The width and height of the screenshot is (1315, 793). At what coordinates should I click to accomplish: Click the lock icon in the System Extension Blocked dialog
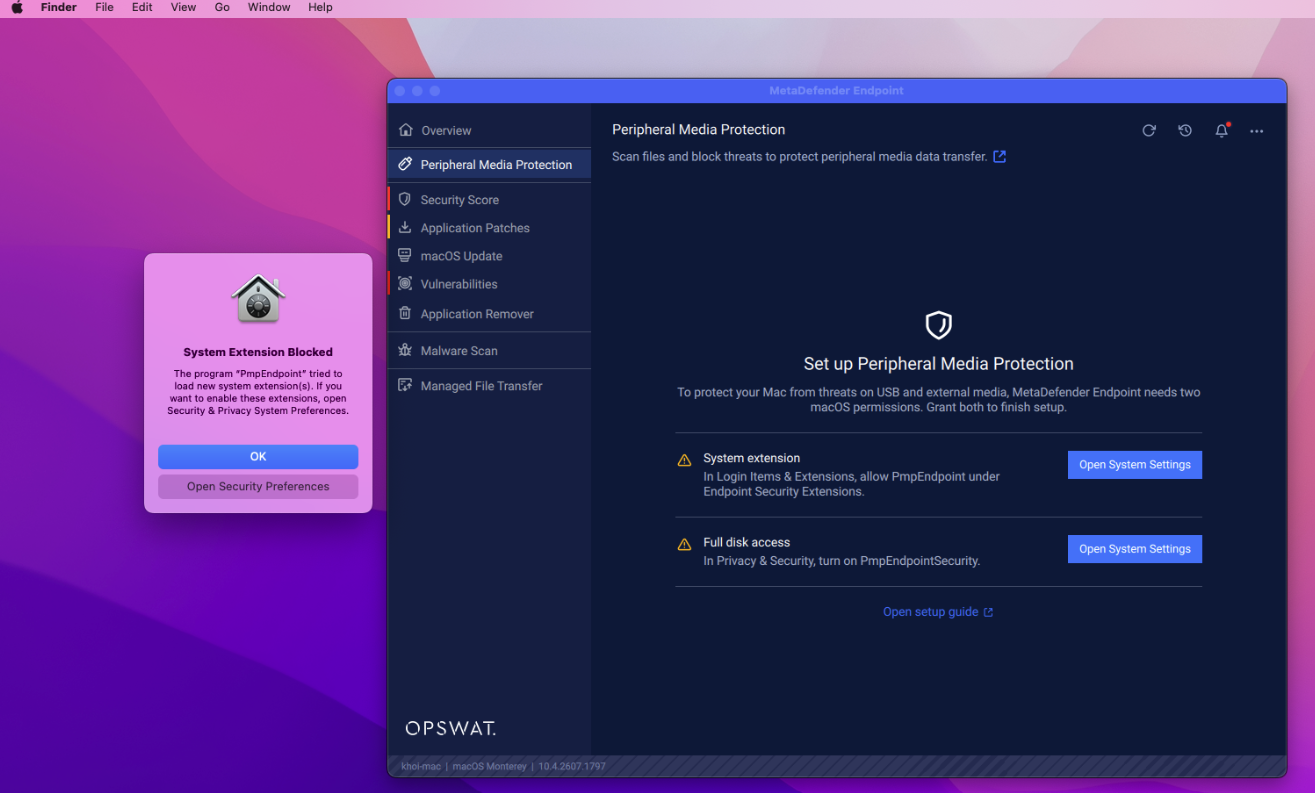[258, 298]
